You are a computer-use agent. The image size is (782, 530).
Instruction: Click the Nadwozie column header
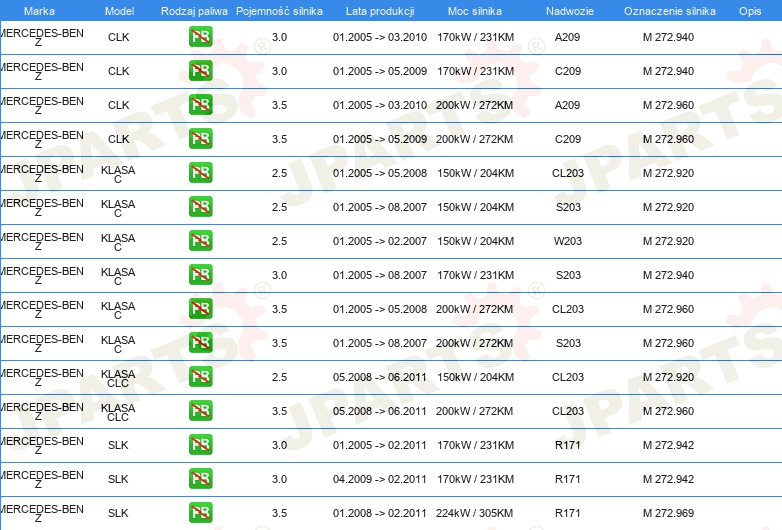pyautogui.click(x=570, y=11)
